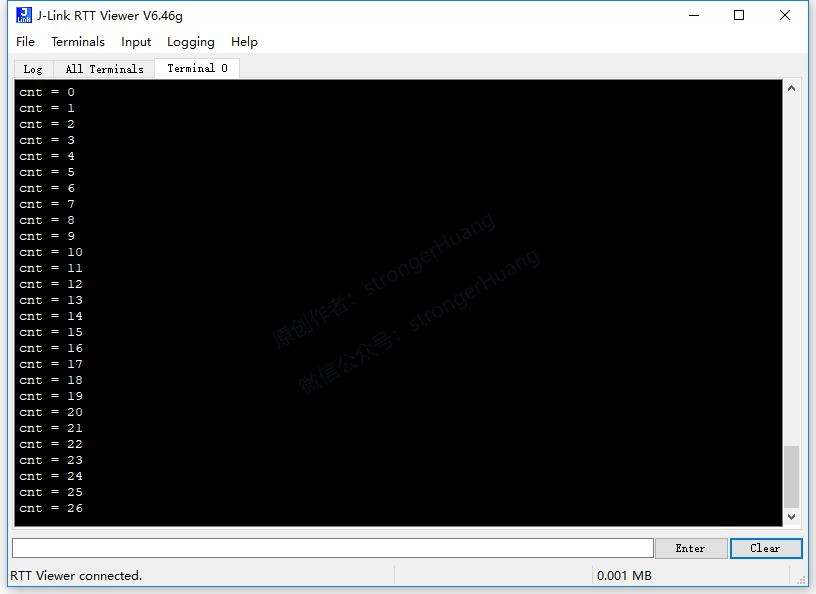Image resolution: width=816 pixels, height=594 pixels.
Task: Click the '0.001 MB' status bar value
Action: (x=624, y=575)
